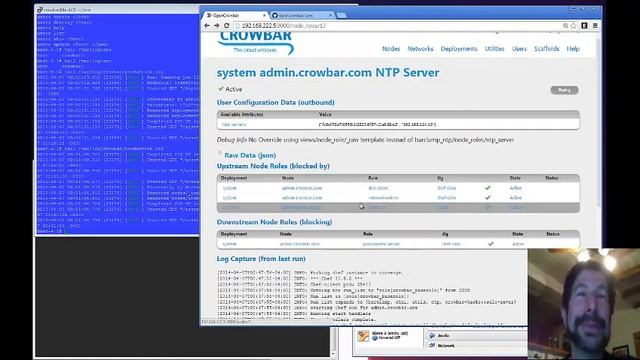Click 'User Configuration Data (outbound)' heading
The width and height of the screenshot is (640, 360).
pyautogui.click(x=276, y=102)
